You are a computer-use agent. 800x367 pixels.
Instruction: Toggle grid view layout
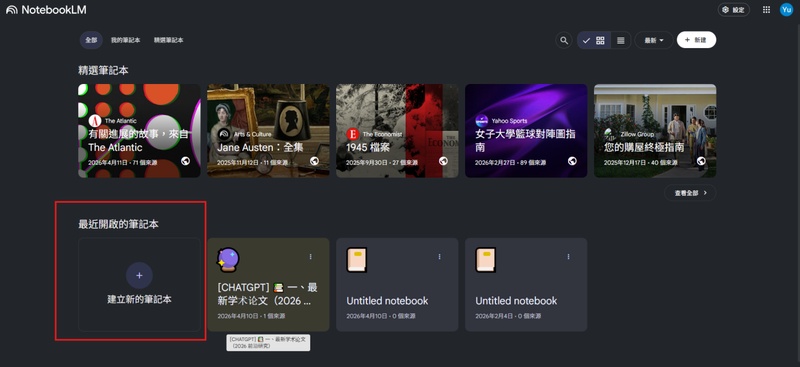coord(594,40)
